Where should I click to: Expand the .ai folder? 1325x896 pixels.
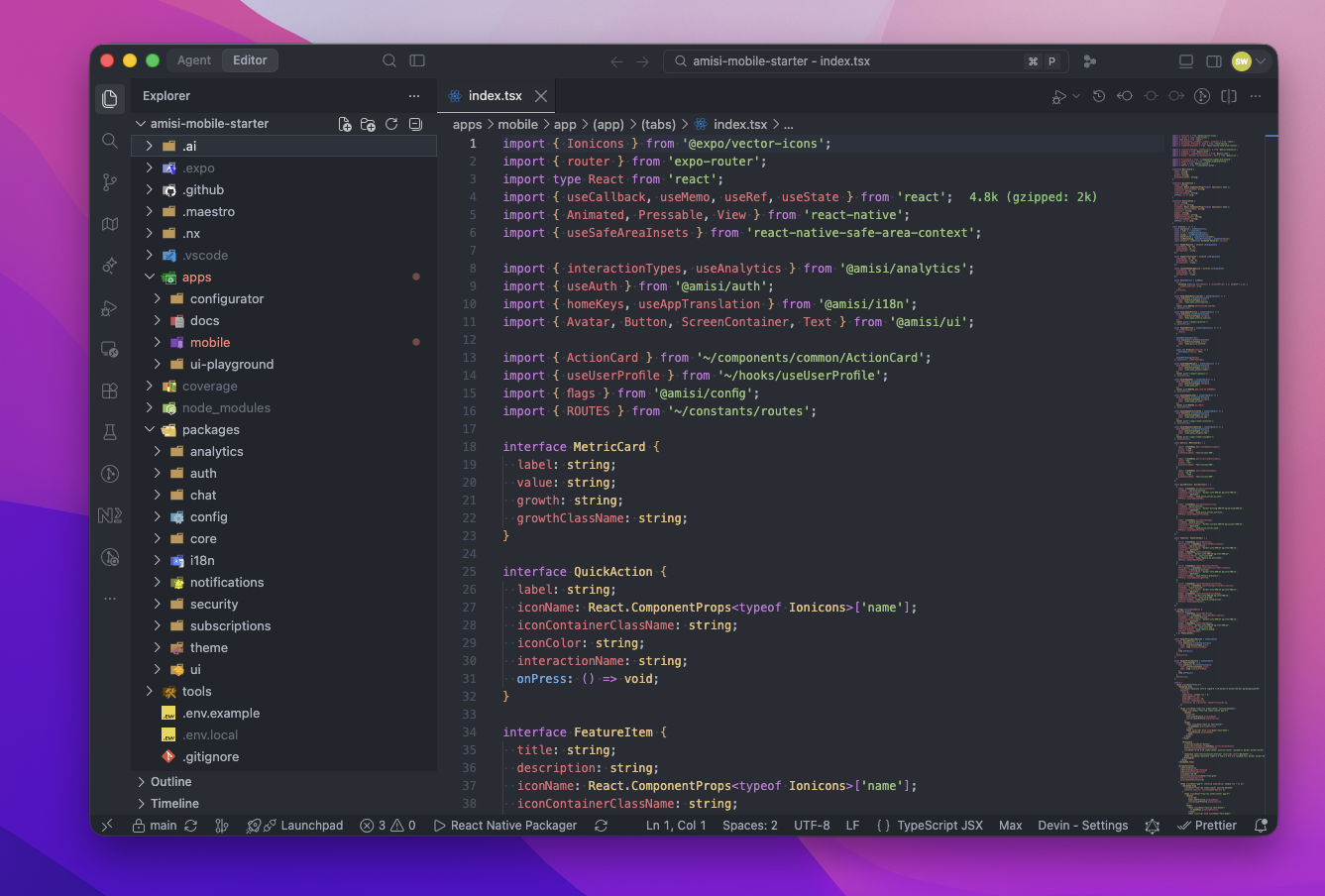(283, 146)
